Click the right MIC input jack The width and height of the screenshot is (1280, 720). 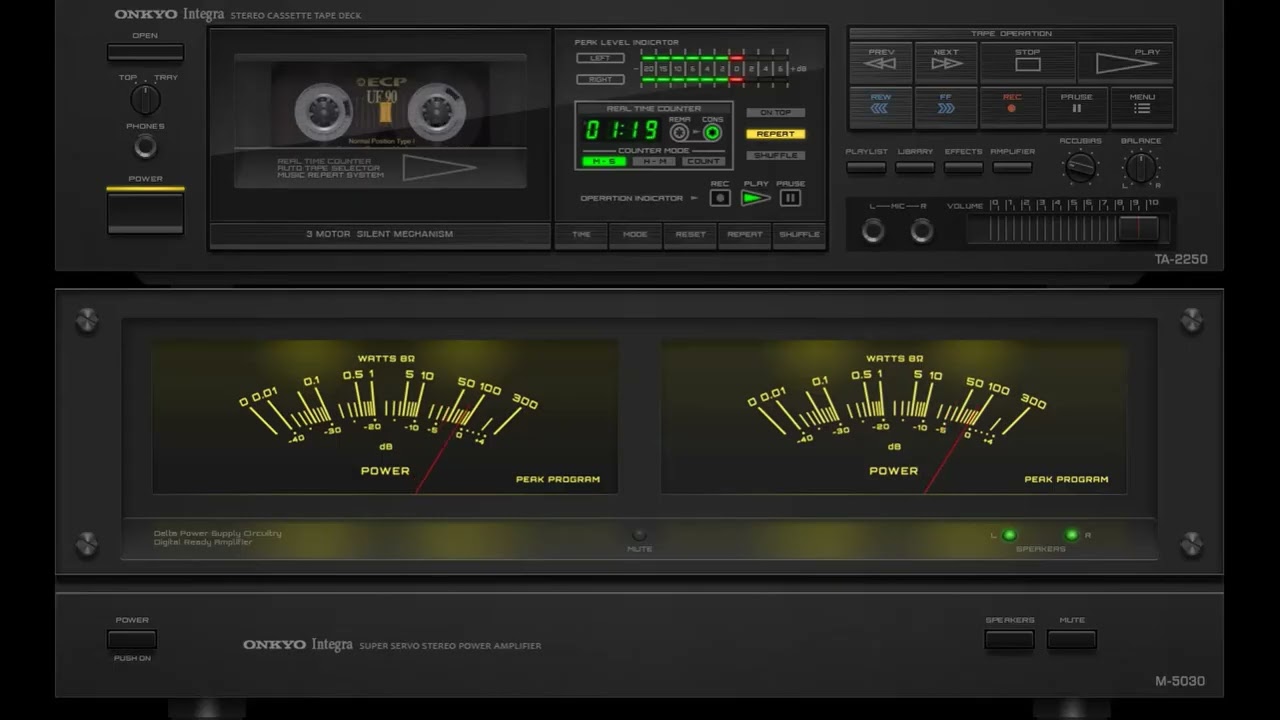922,231
